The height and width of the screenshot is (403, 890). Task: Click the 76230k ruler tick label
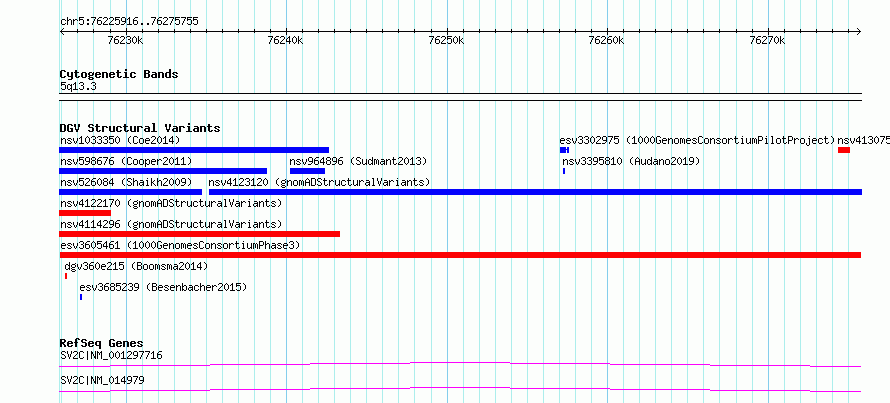(x=125, y=41)
